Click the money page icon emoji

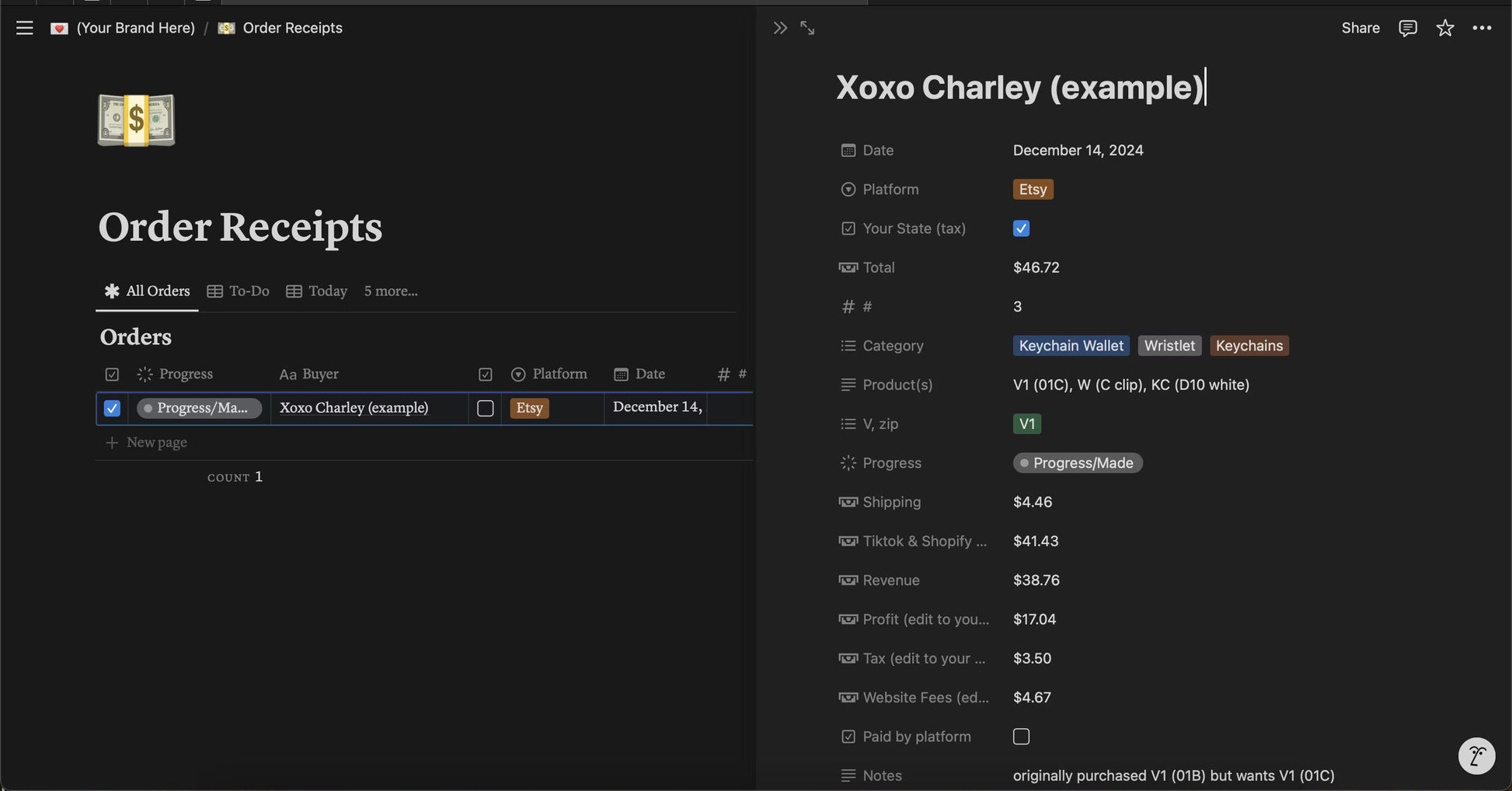(136, 120)
